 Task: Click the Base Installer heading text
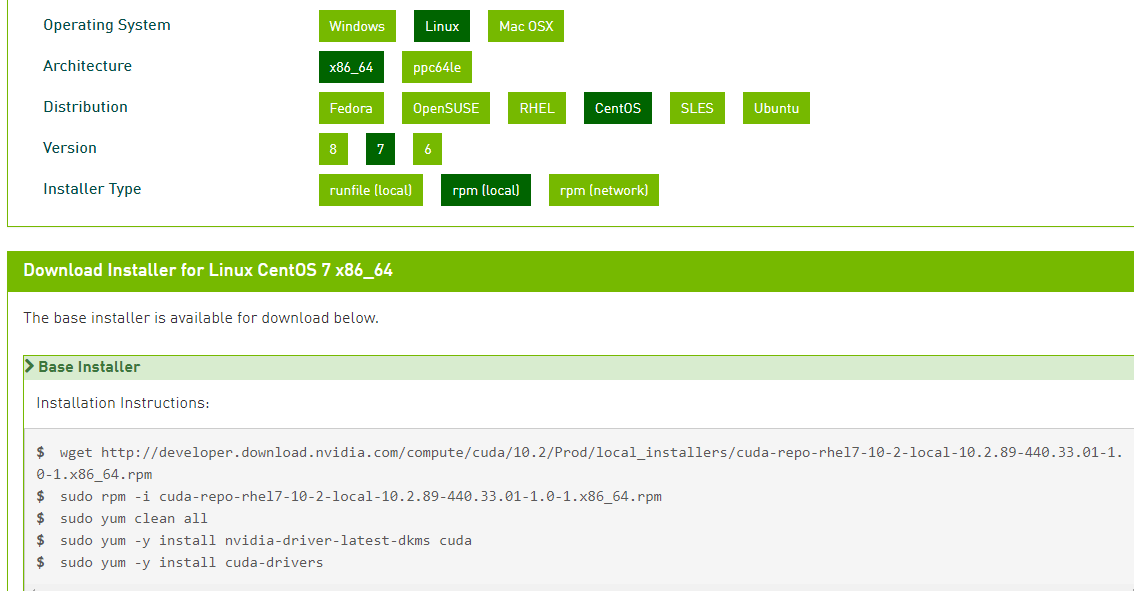tap(89, 367)
